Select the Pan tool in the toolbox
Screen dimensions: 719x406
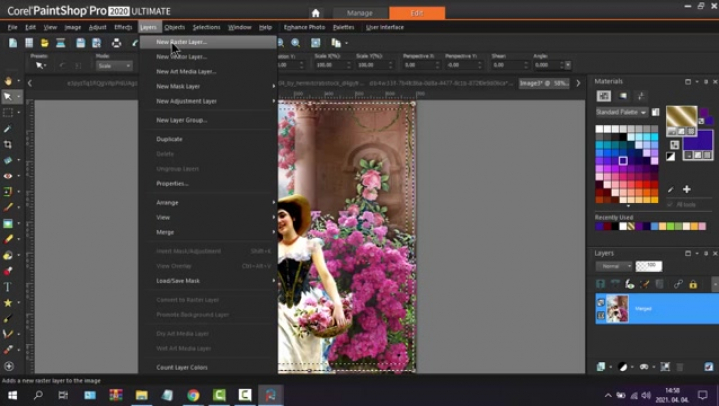tap(8, 81)
